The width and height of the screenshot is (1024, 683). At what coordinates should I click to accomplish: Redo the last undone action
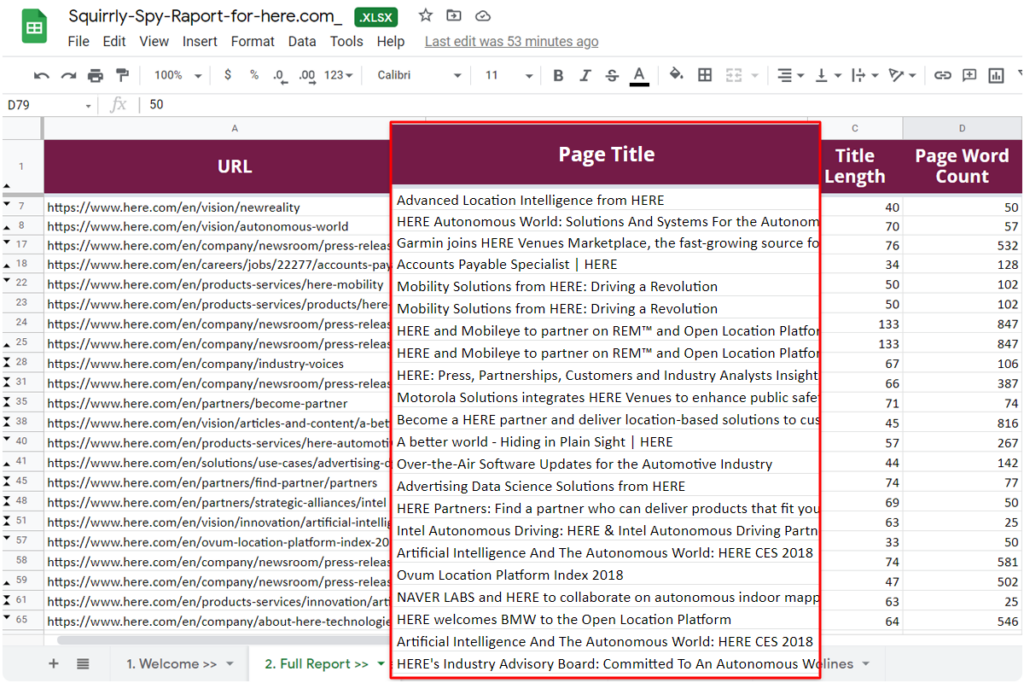click(69, 76)
